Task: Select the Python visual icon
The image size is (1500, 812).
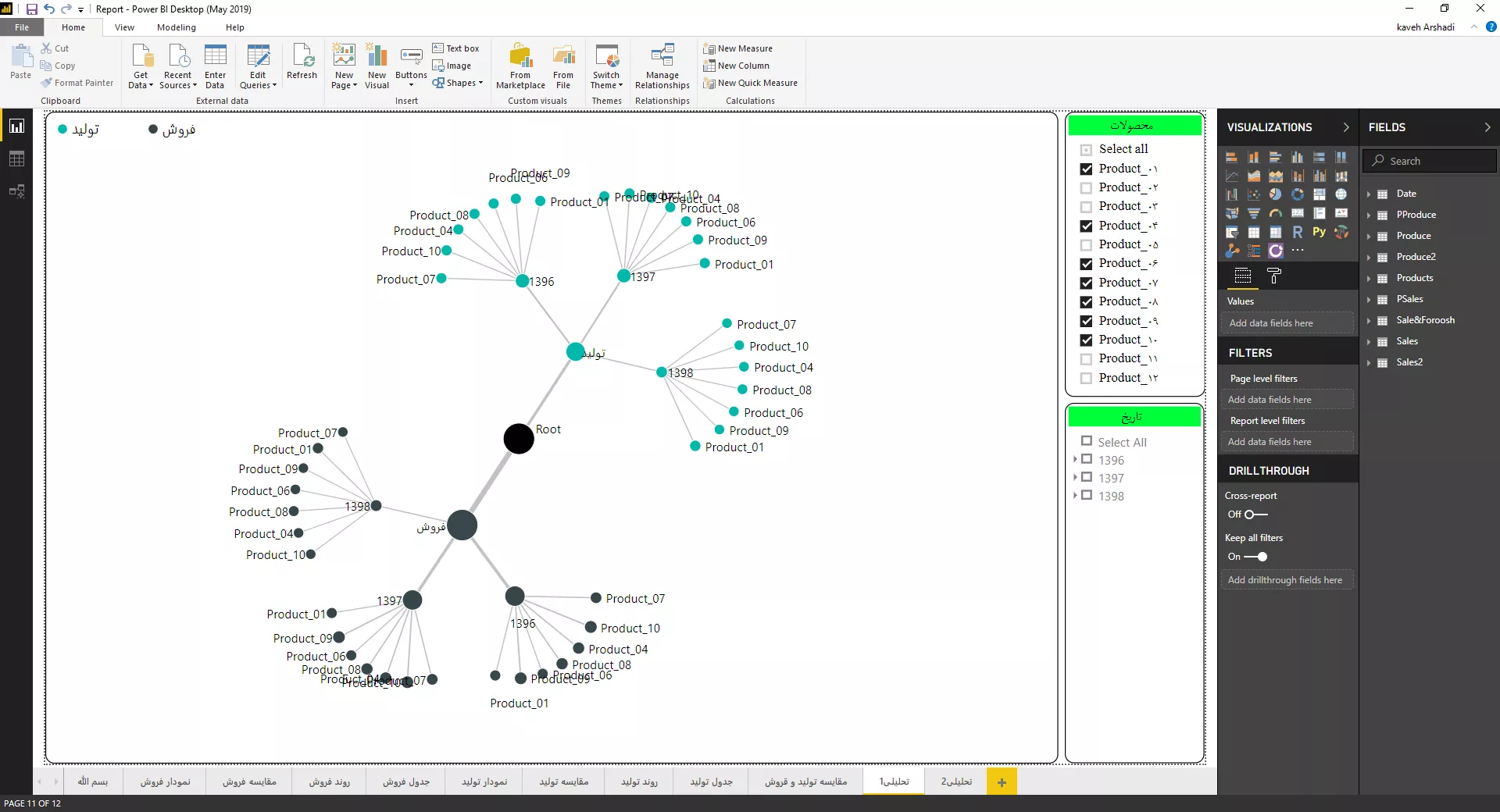Action: (x=1319, y=232)
